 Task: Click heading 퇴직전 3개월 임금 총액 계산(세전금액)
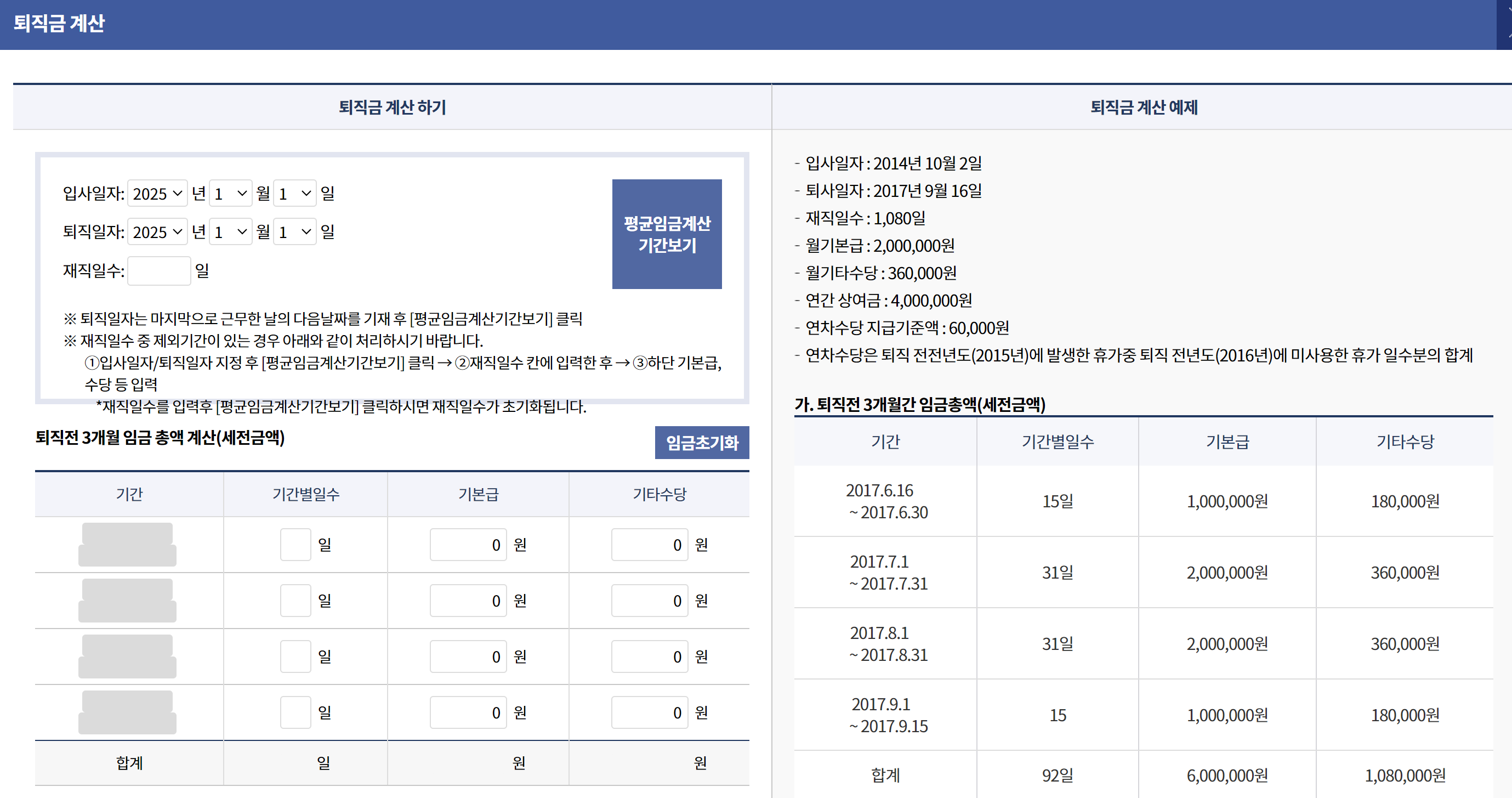pos(160,438)
